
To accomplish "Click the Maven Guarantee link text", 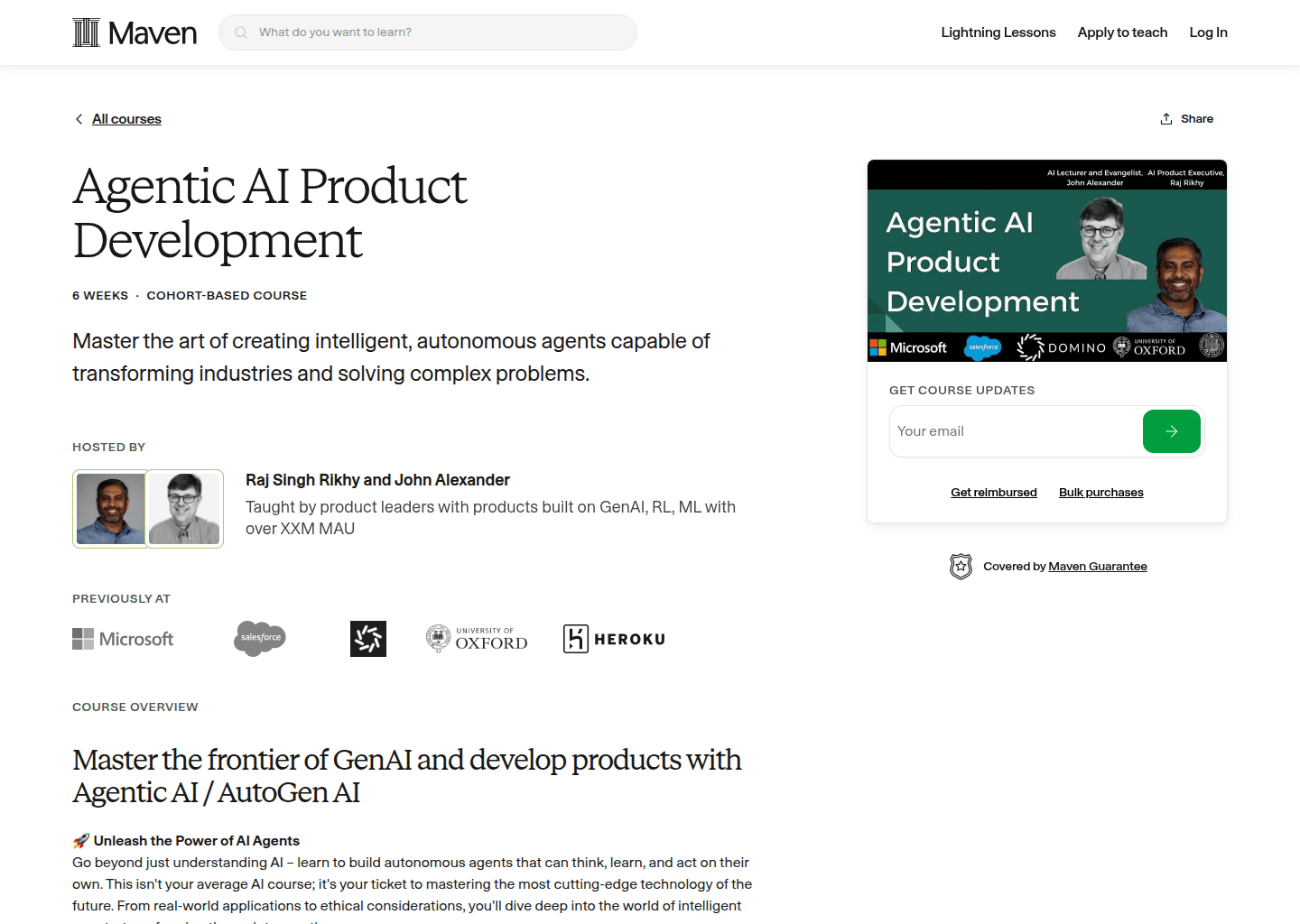I will point(1098,566).
